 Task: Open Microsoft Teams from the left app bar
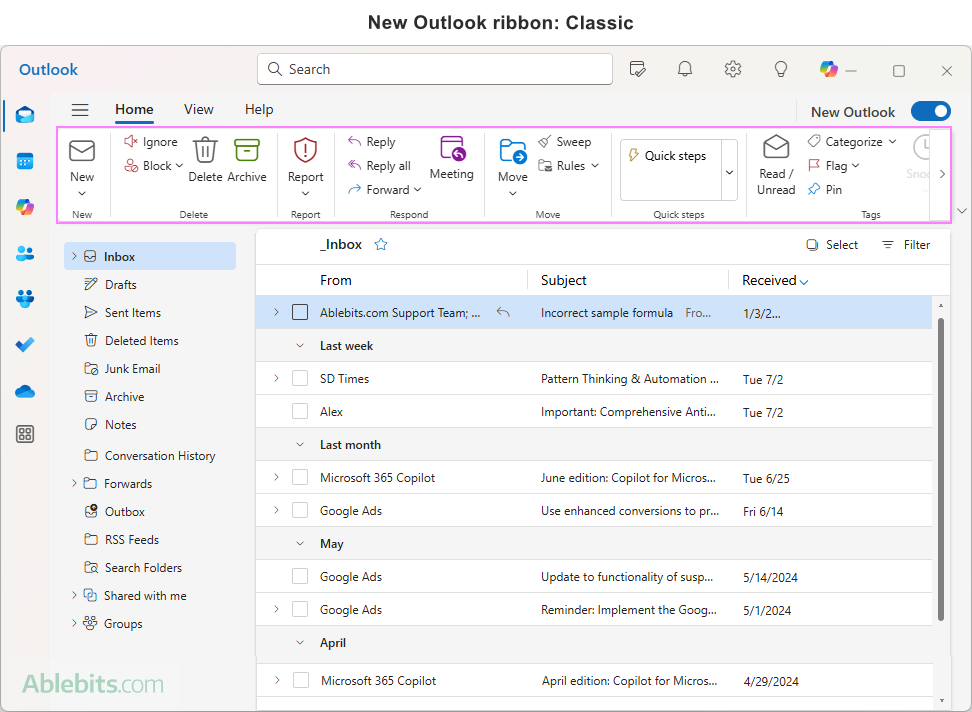[x=24, y=298]
